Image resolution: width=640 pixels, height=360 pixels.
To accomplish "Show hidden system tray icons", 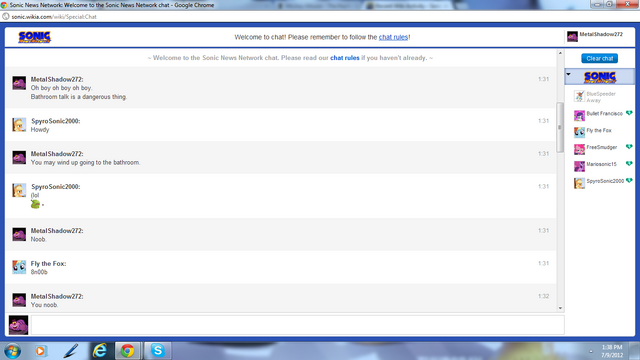I will (x=591, y=351).
